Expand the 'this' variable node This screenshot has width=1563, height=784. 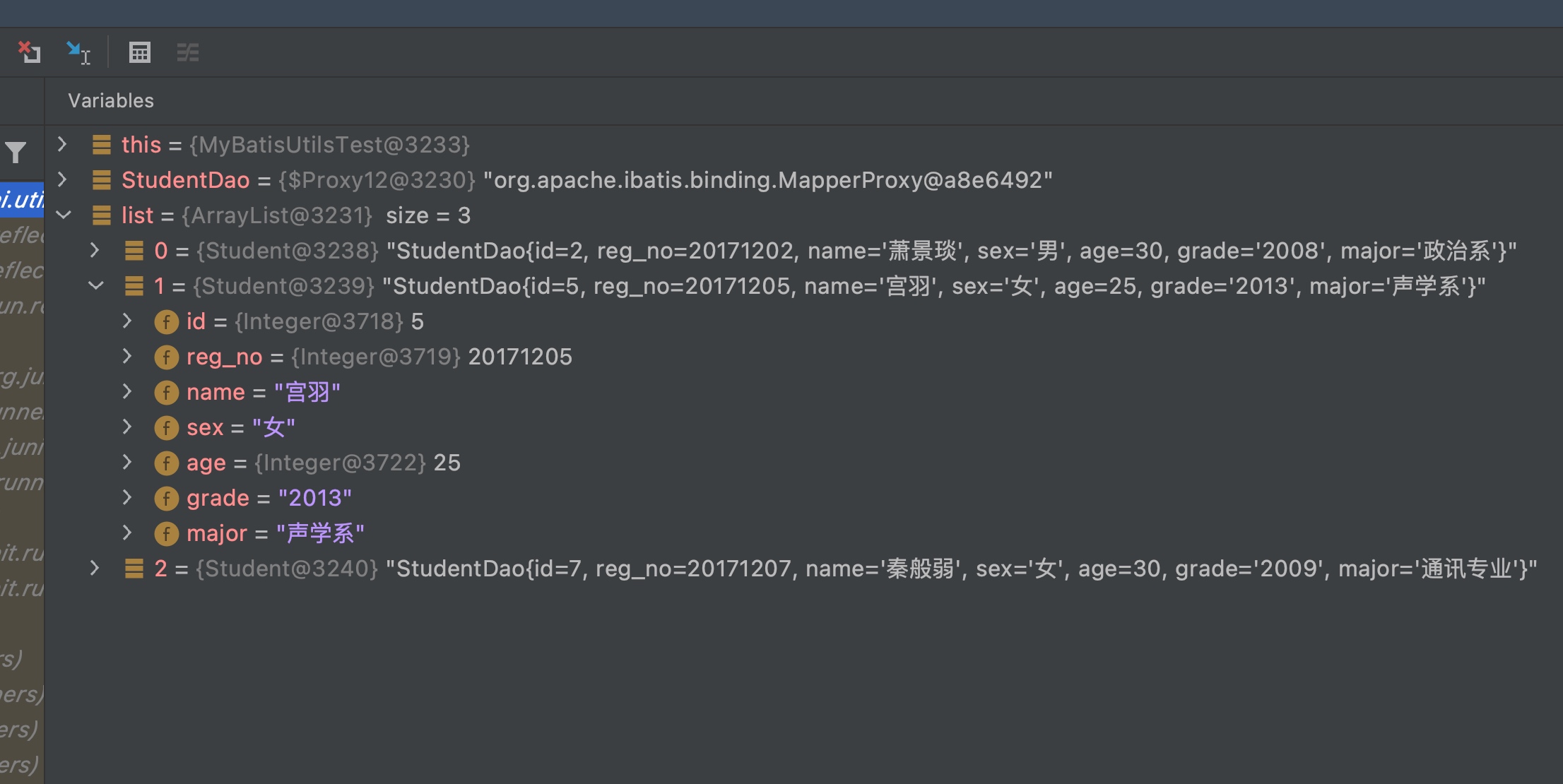point(62,145)
